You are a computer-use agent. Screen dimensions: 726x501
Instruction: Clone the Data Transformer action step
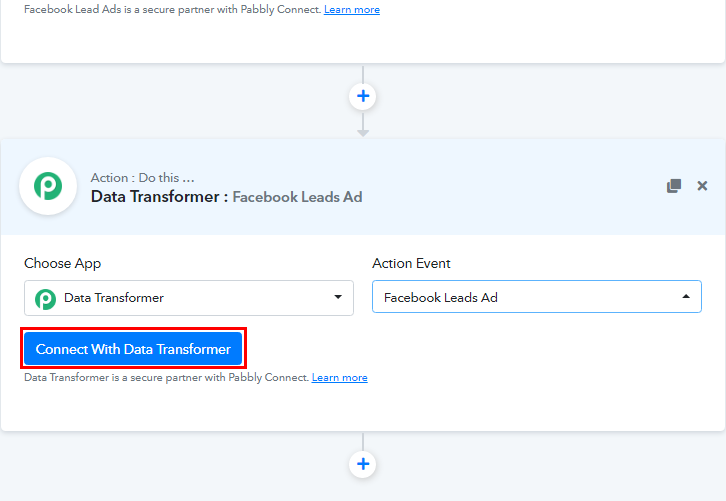coord(674,186)
